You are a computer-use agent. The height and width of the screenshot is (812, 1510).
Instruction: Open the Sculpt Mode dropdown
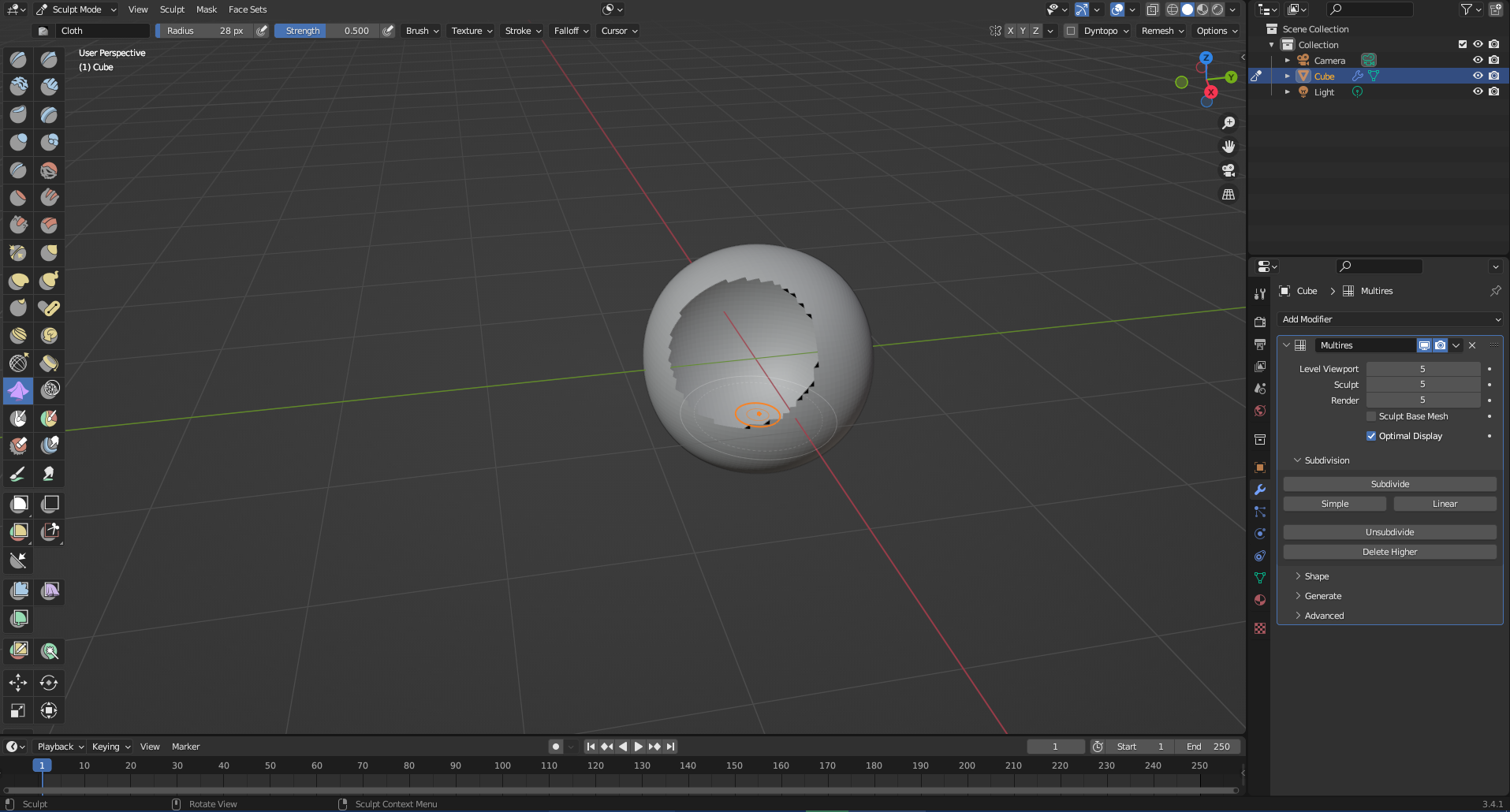point(76,9)
